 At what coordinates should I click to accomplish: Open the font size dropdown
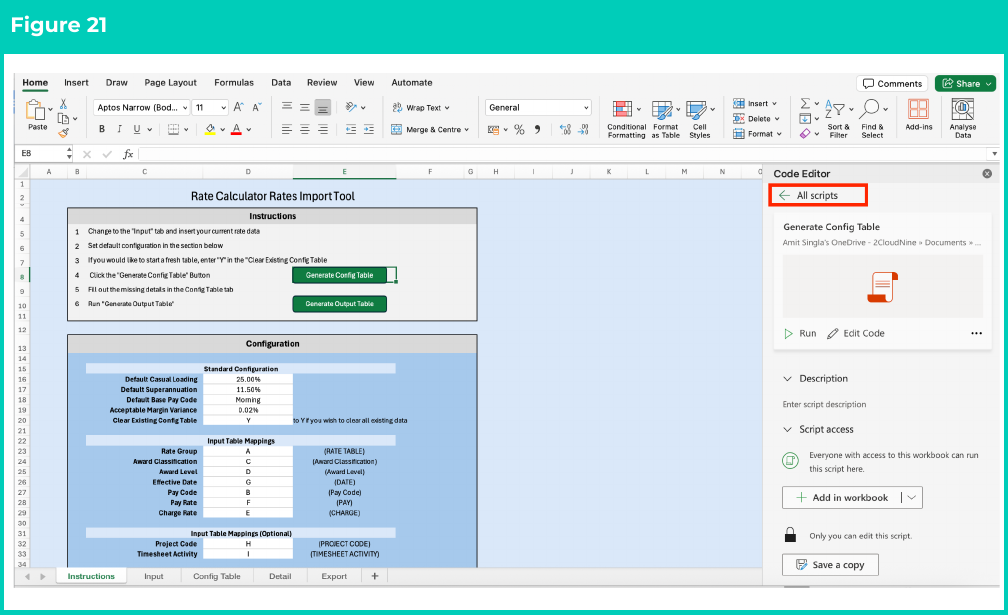tap(223, 108)
